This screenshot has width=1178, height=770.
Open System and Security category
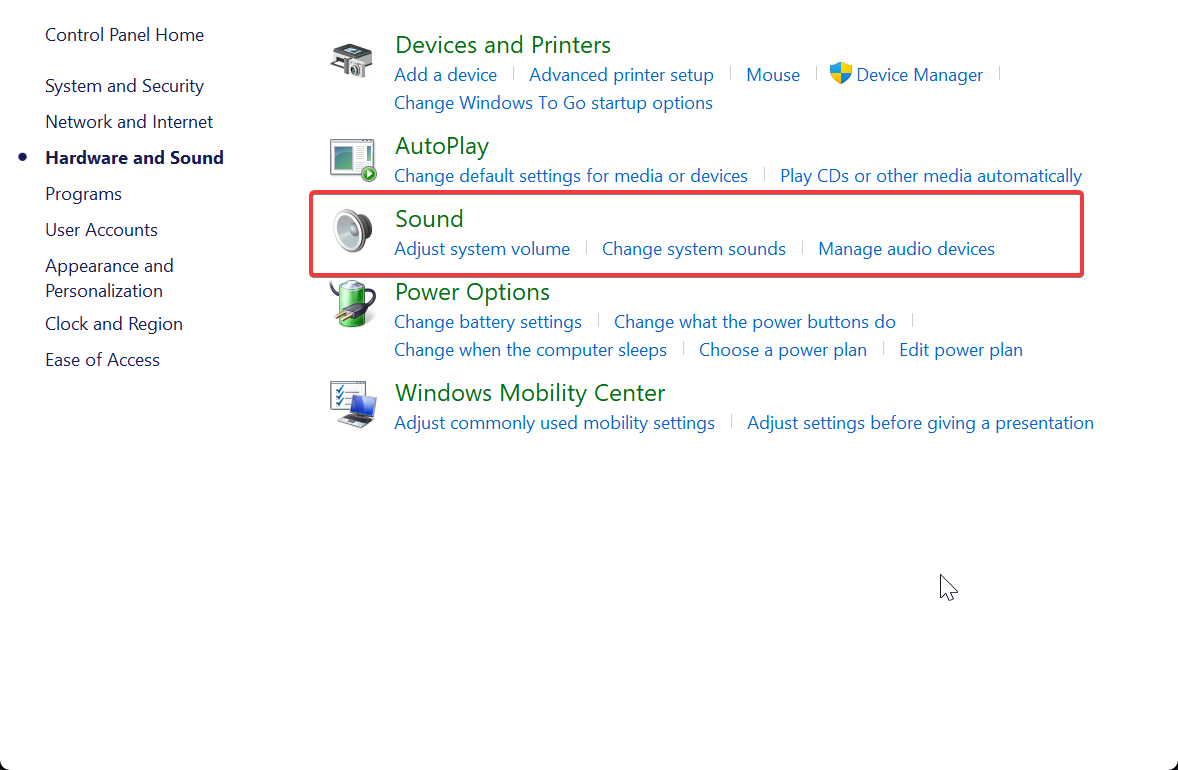[125, 86]
